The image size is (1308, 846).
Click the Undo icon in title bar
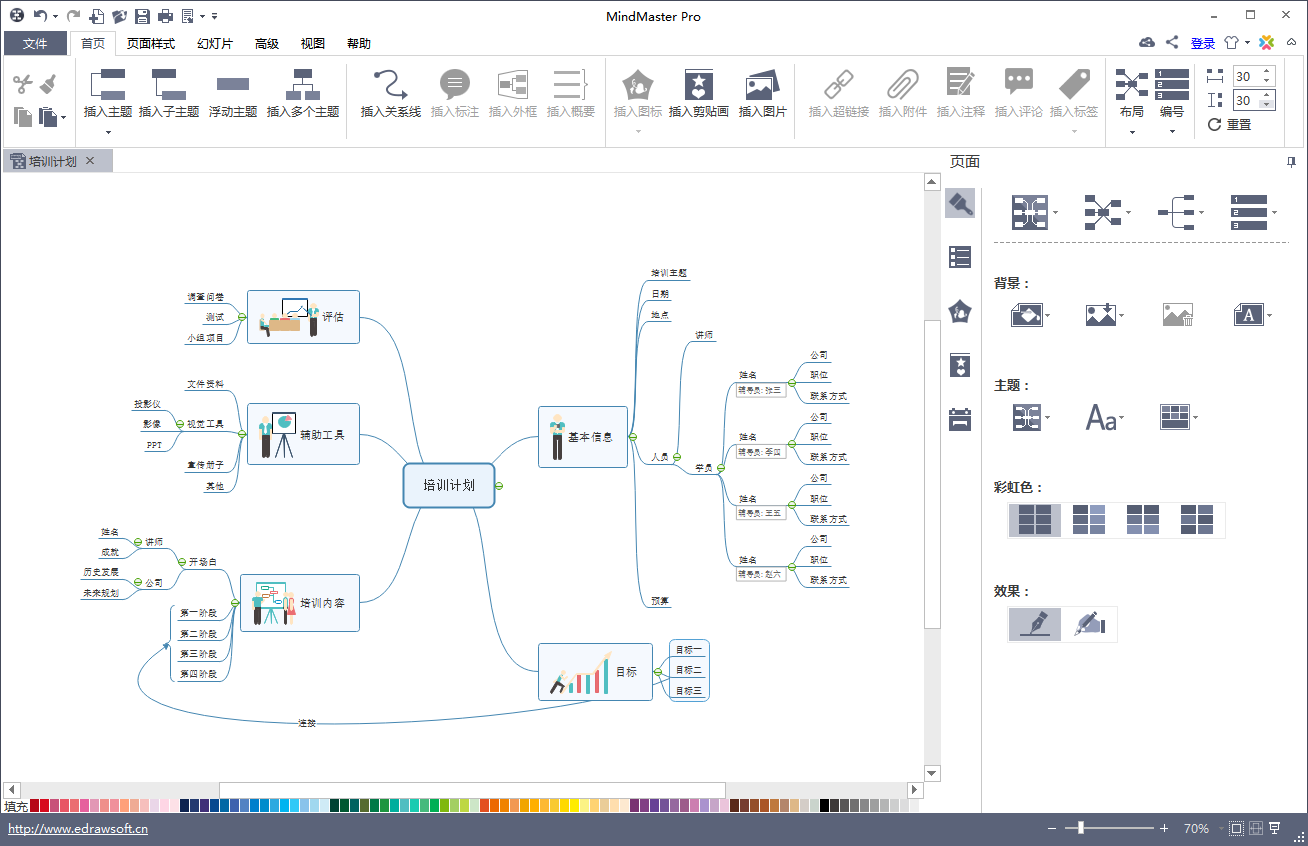coord(39,16)
